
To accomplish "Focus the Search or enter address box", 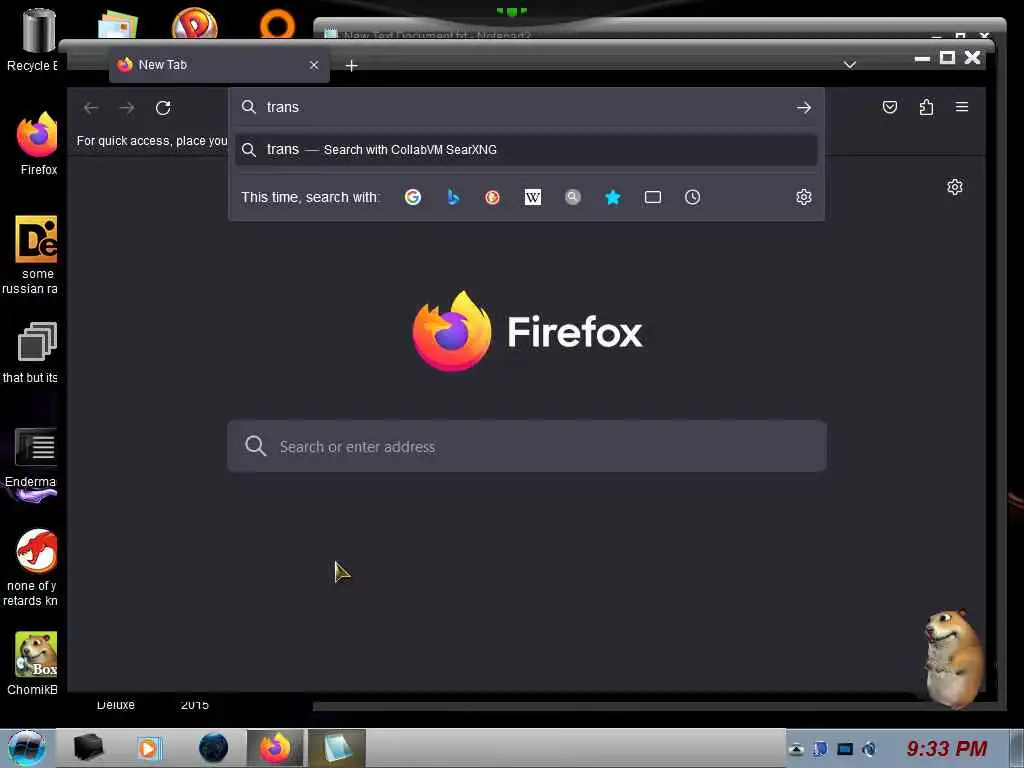I will (x=526, y=446).
